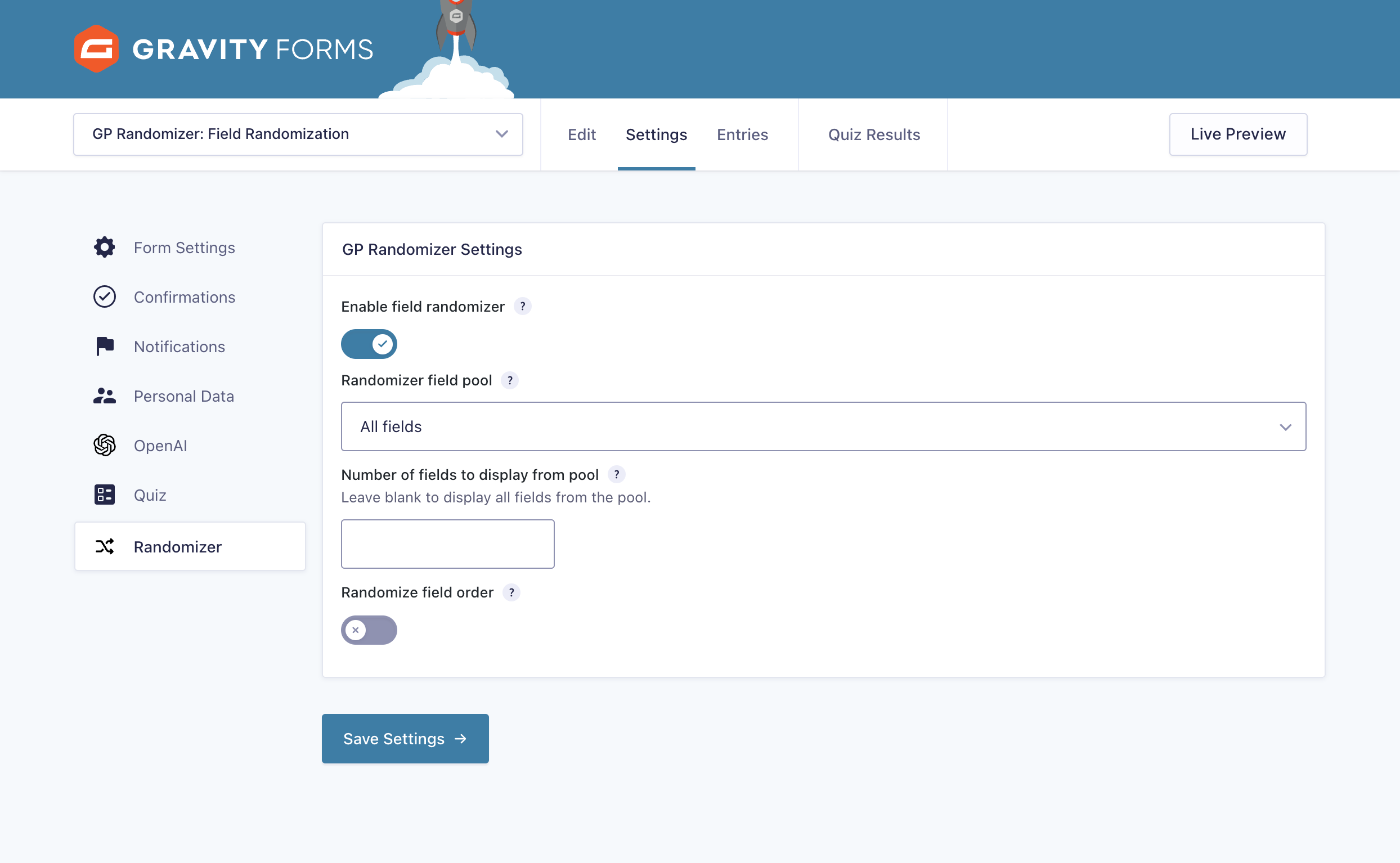Screen dimensions: 1400x863
Task: Click the Notifications flag icon
Action: click(105, 347)
